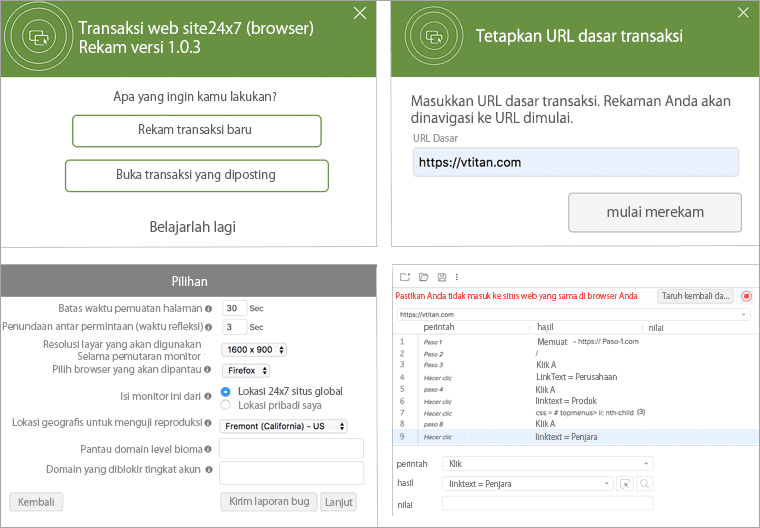Select row with css = # topmenus
The width and height of the screenshot is (760, 528).
[575, 413]
